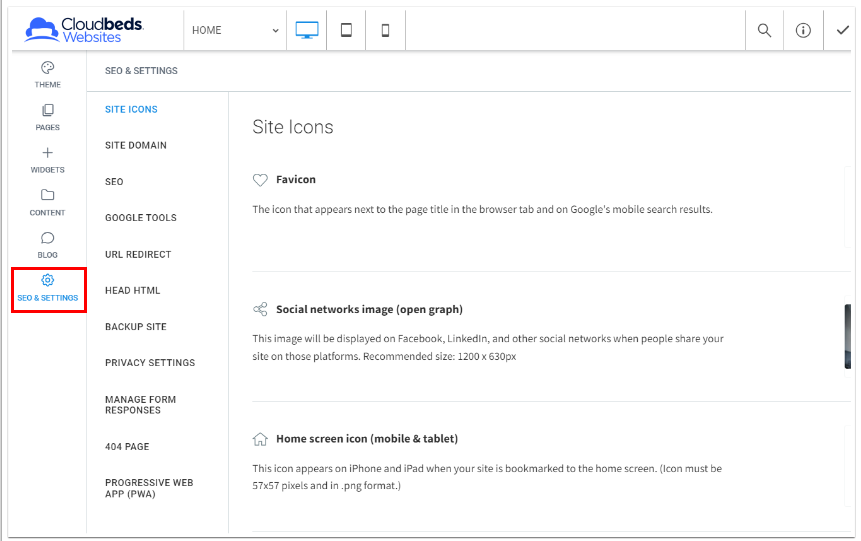The height and width of the screenshot is (541, 861).
Task: Open the Theme panel icon
Action: pos(47,68)
